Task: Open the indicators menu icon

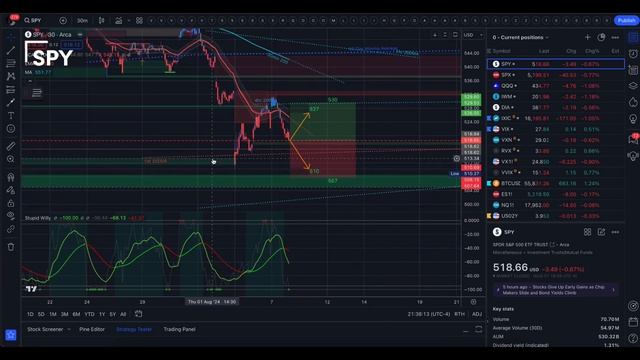Action: click(x=119, y=20)
